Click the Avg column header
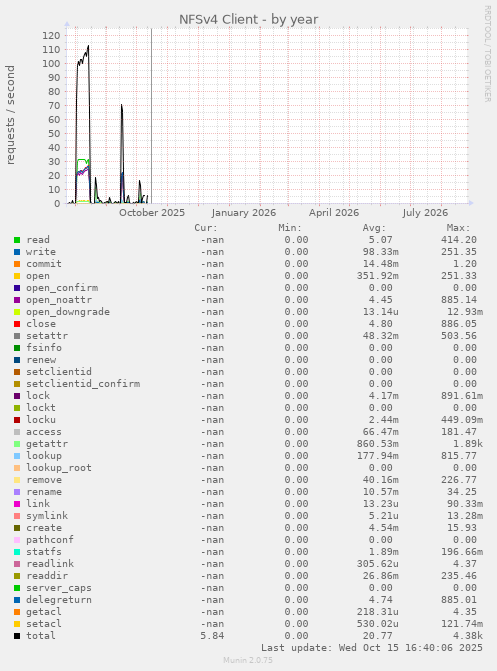 pyautogui.click(x=374, y=228)
